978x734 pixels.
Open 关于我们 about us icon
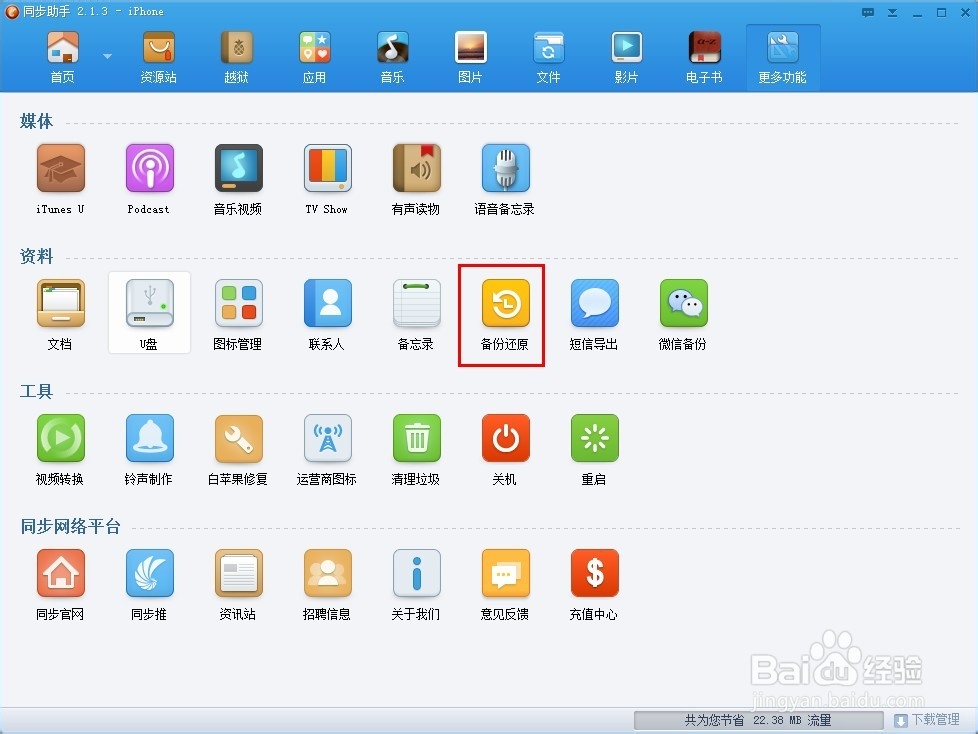click(x=417, y=573)
